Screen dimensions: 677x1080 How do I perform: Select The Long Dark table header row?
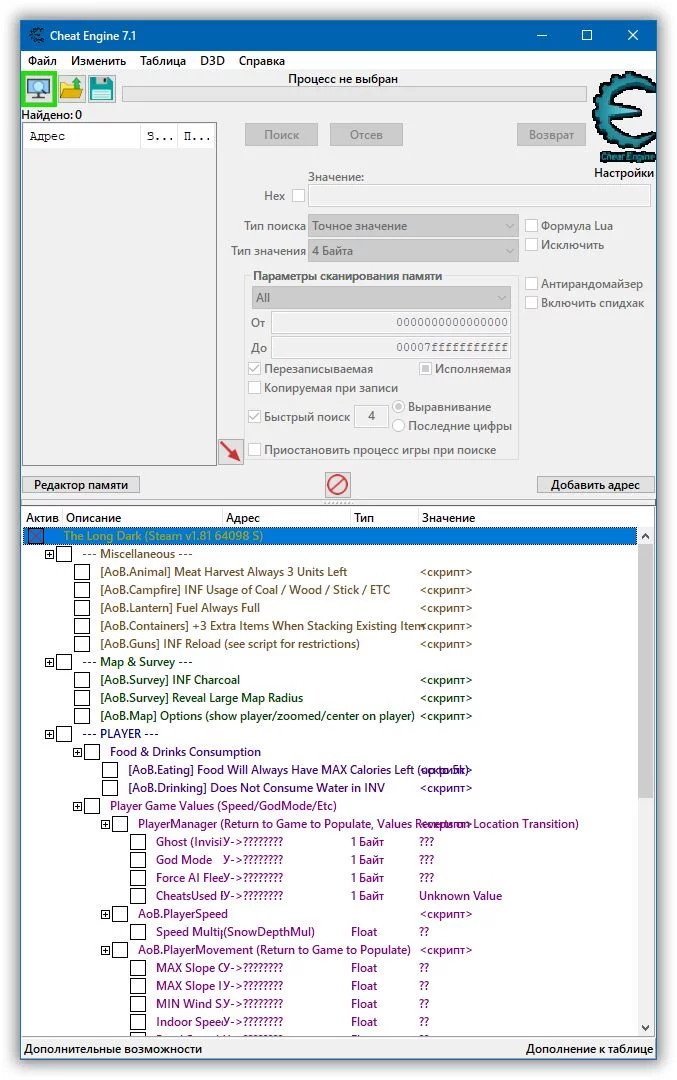[x=331, y=536]
